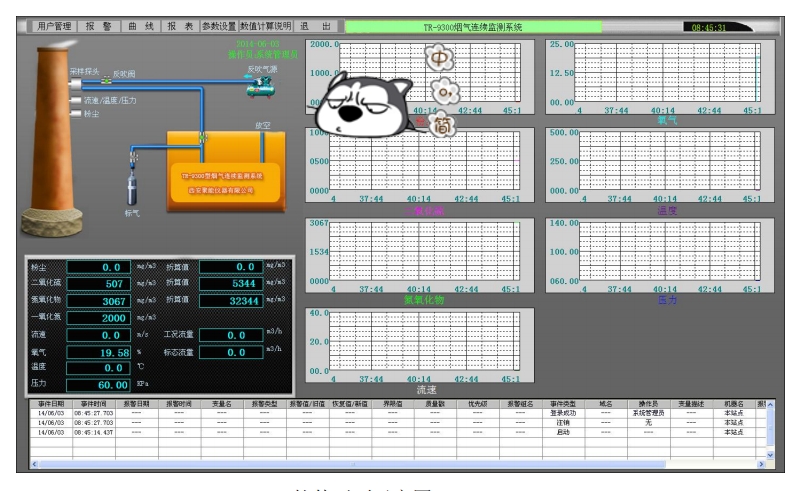
Task: Click the husky cartoon input method mascot
Action: click(x=365, y=105)
